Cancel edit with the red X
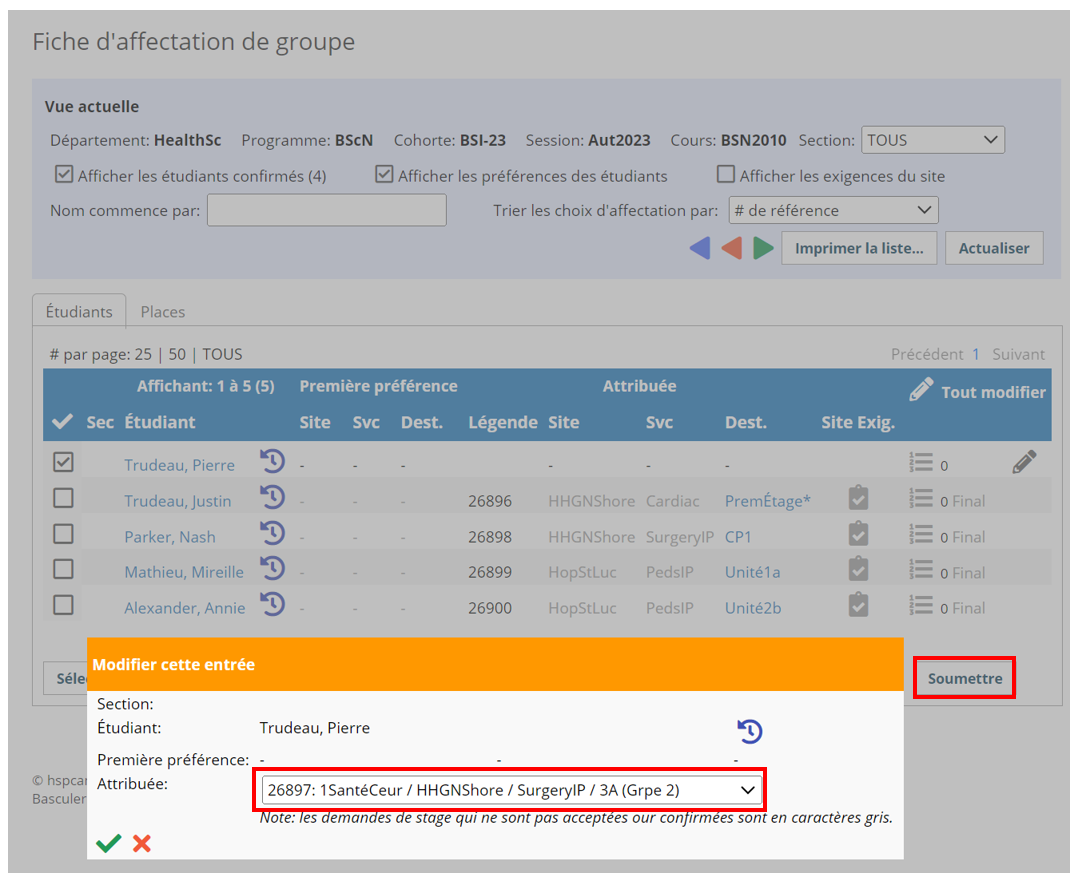1070x874 pixels. coord(142,843)
